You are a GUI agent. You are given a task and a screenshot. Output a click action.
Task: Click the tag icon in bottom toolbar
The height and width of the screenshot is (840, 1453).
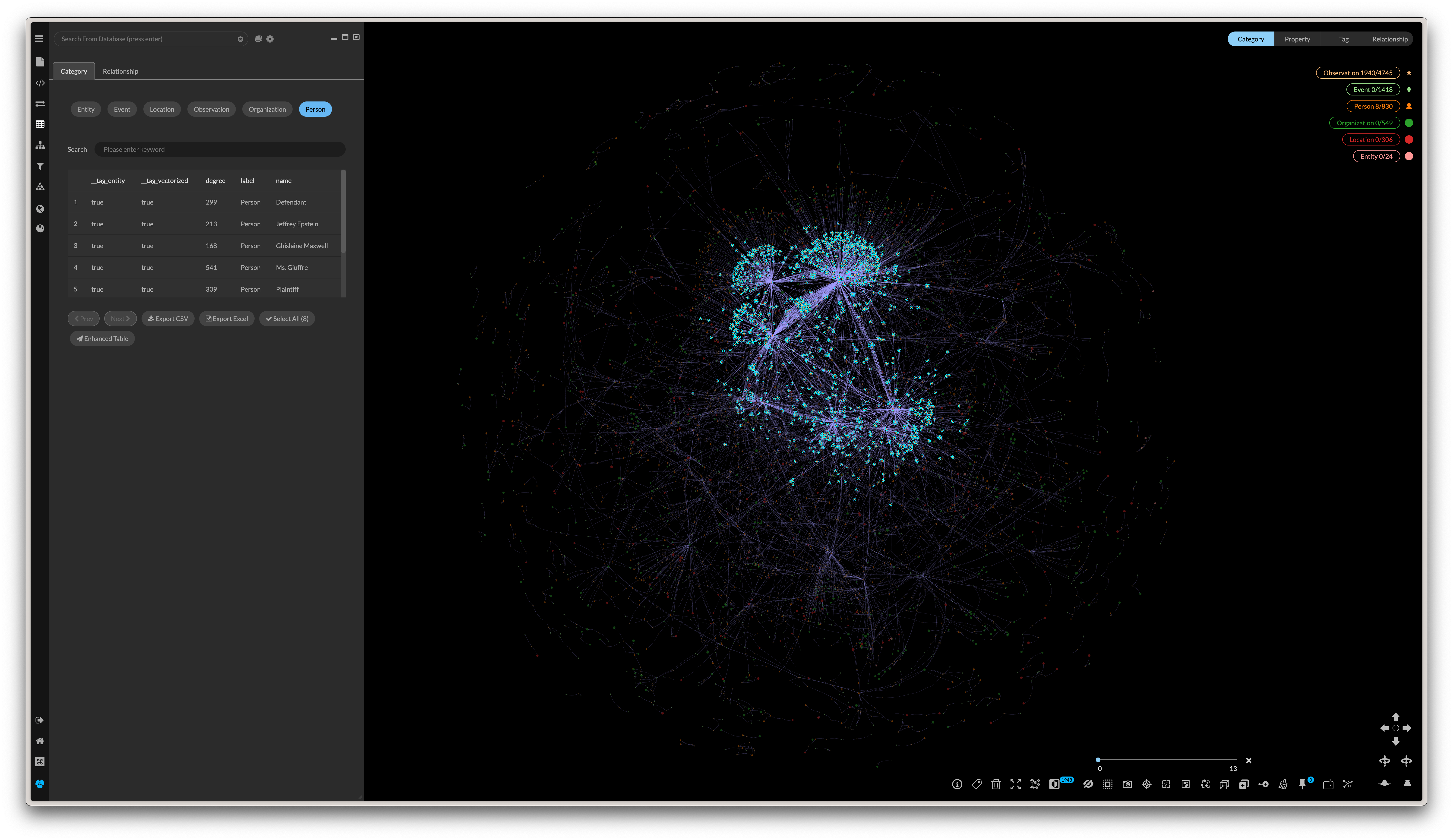coord(976,784)
